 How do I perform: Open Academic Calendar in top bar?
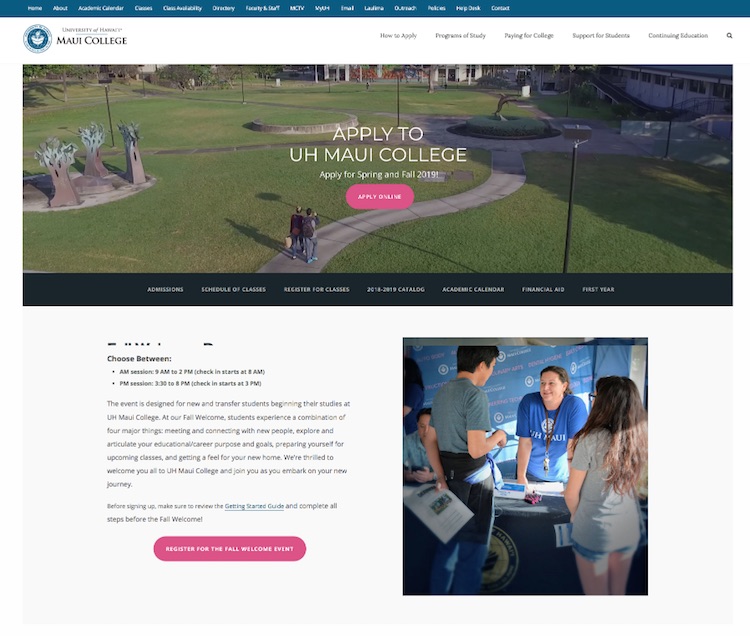[101, 8]
